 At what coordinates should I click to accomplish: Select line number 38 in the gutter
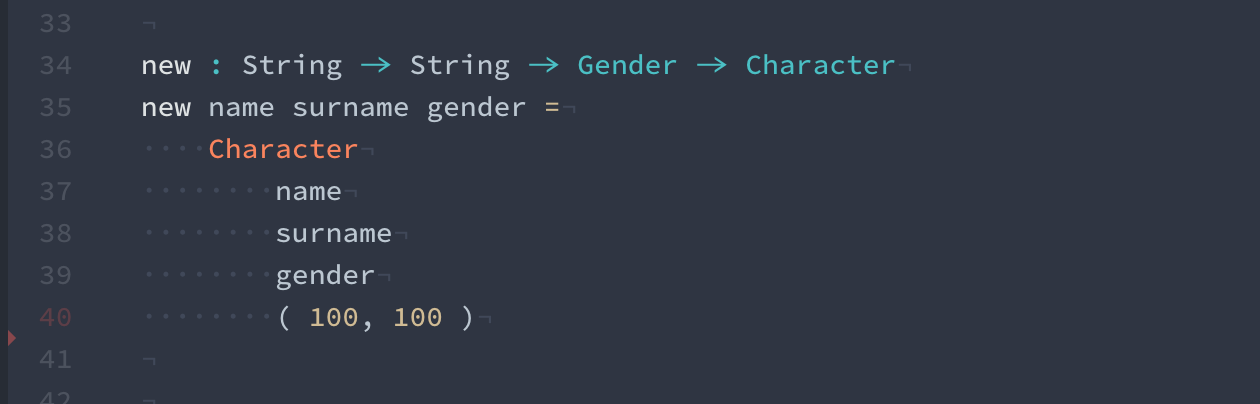[55, 234]
